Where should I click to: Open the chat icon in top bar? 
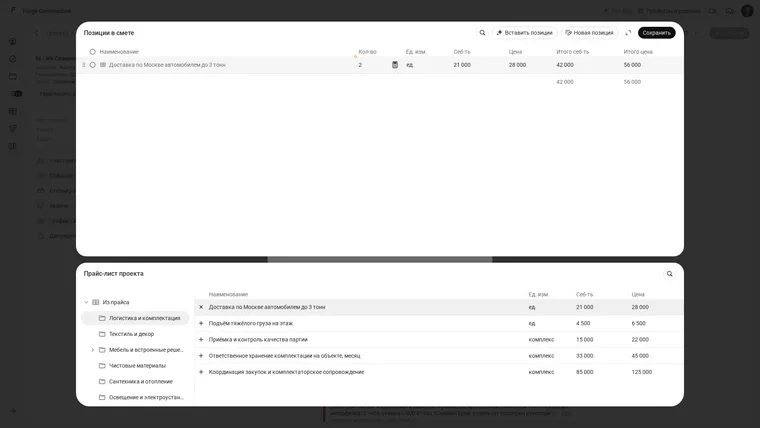pyautogui.click(x=729, y=11)
